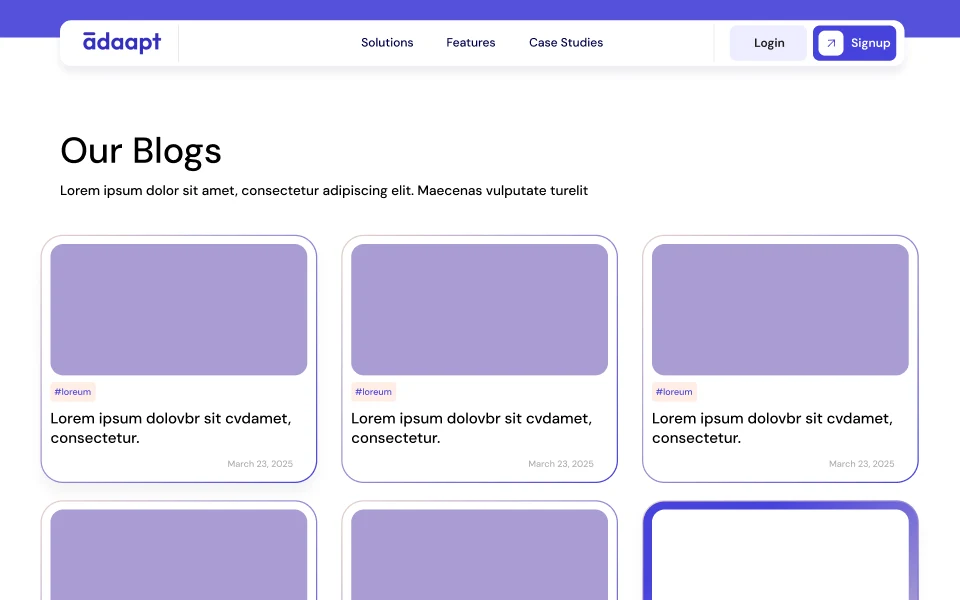The image size is (960, 600).
Task: Click the subtitle beginning "Lorem ipsum dolor sit amet"
Action: [324, 190]
